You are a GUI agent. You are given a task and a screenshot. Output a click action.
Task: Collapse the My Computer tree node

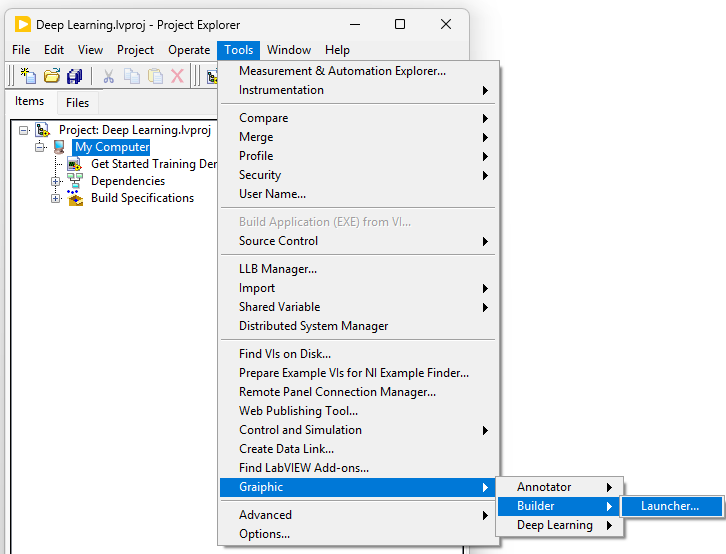pyautogui.click(x=41, y=147)
